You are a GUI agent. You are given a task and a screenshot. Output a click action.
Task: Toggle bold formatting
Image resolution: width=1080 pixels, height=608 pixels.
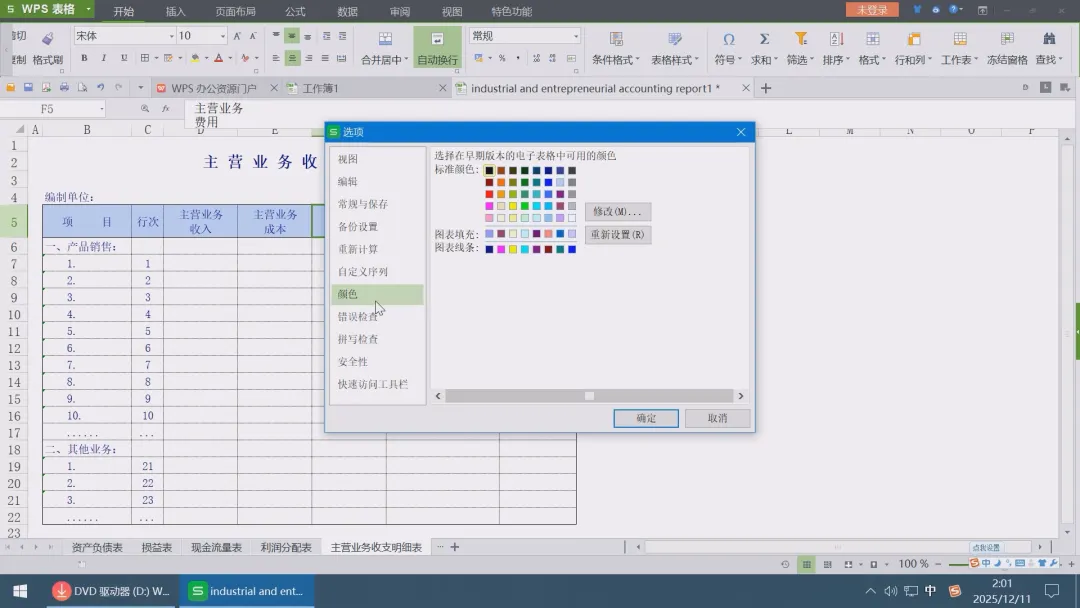84,59
